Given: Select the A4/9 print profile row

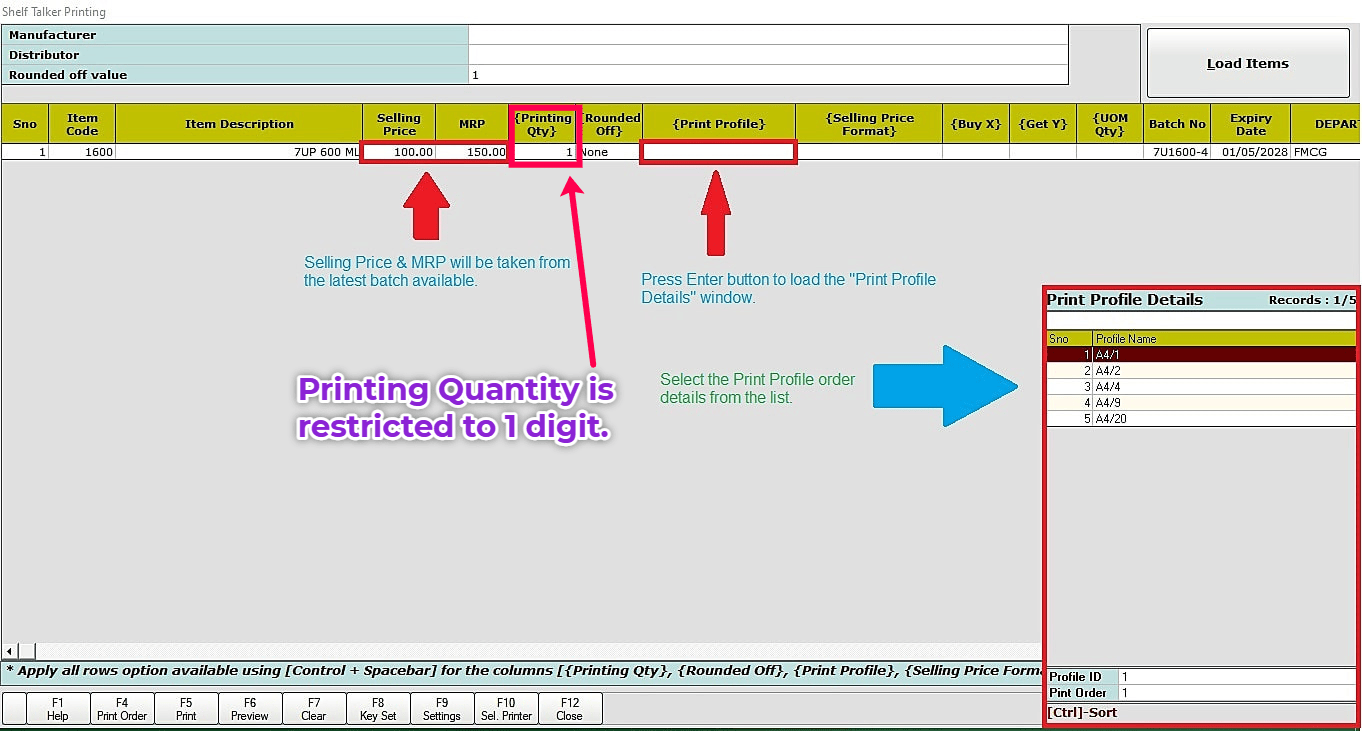Looking at the screenshot, I should 1201,402.
